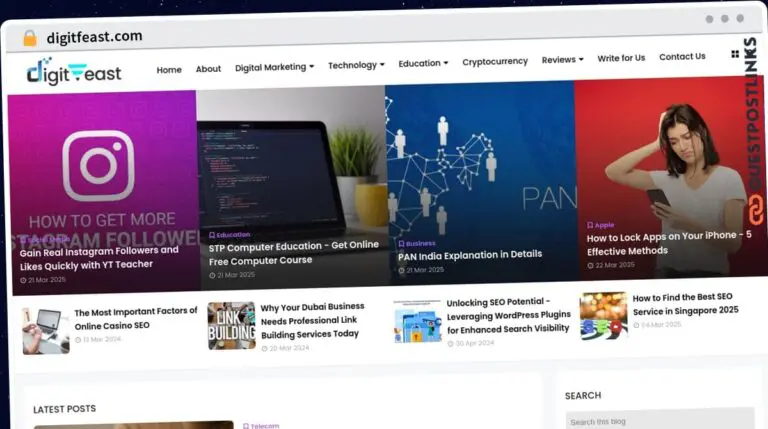768x429 pixels.
Task: Expand the Reviews dropdown menu
Action: coord(562,59)
